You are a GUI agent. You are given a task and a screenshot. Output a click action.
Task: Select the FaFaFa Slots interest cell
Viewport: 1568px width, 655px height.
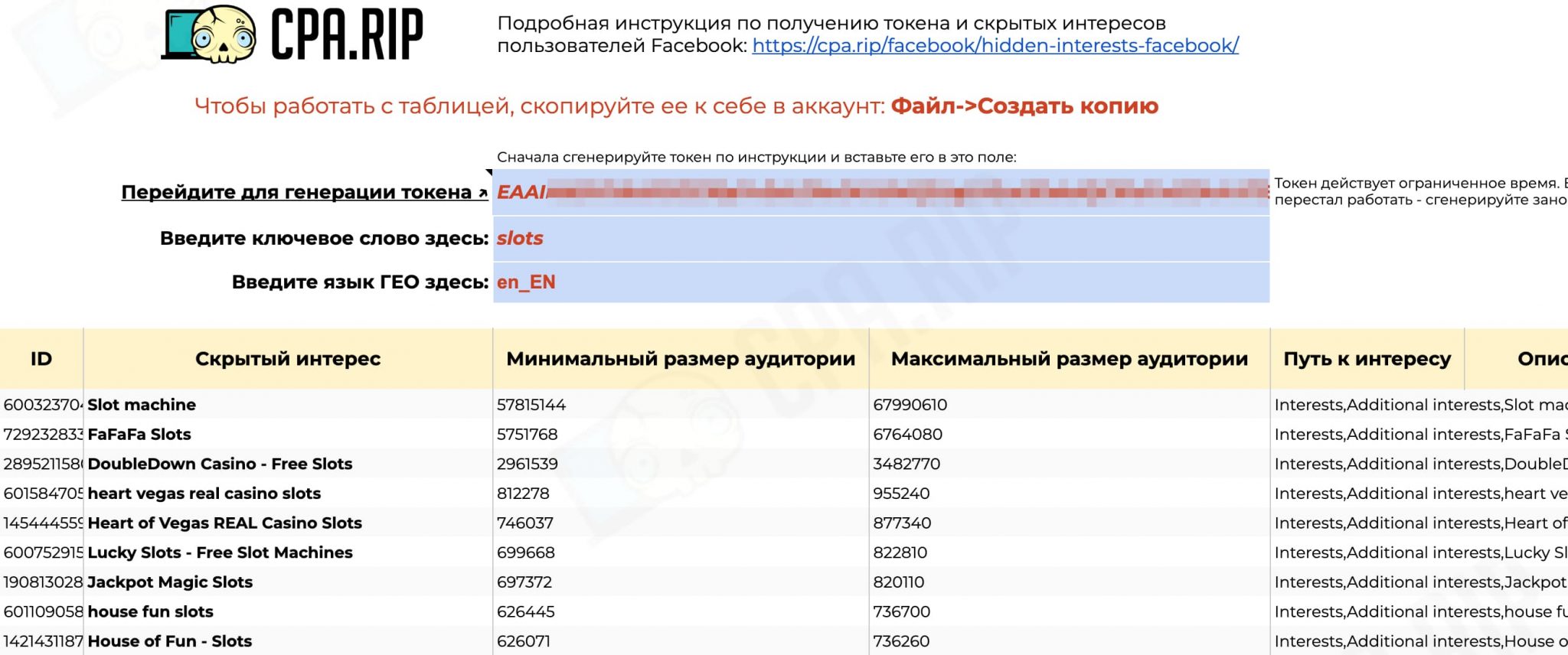tap(288, 435)
